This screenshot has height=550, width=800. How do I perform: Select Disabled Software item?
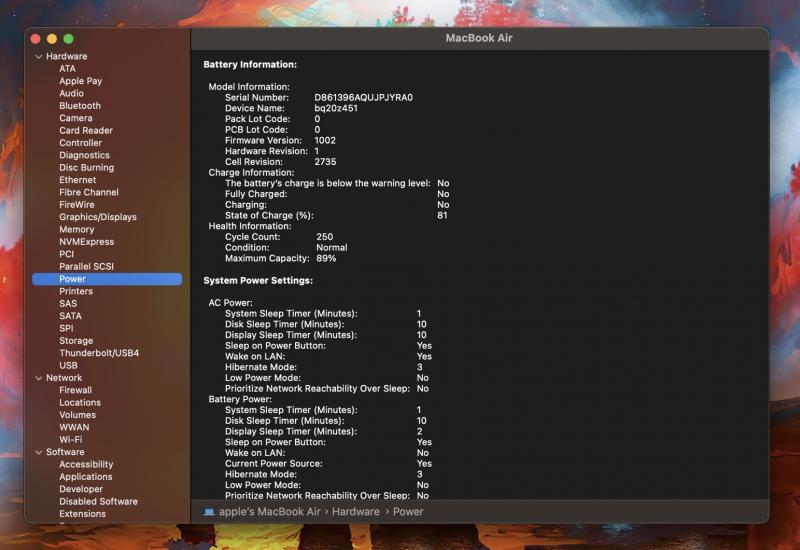tap(98, 502)
